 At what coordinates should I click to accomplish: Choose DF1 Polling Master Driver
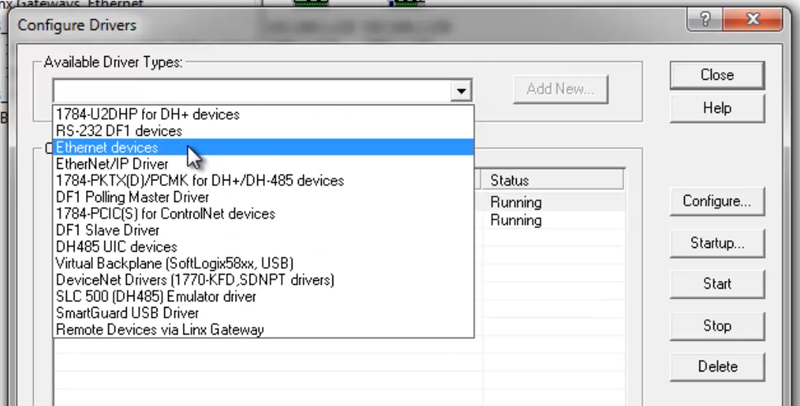coord(263,197)
